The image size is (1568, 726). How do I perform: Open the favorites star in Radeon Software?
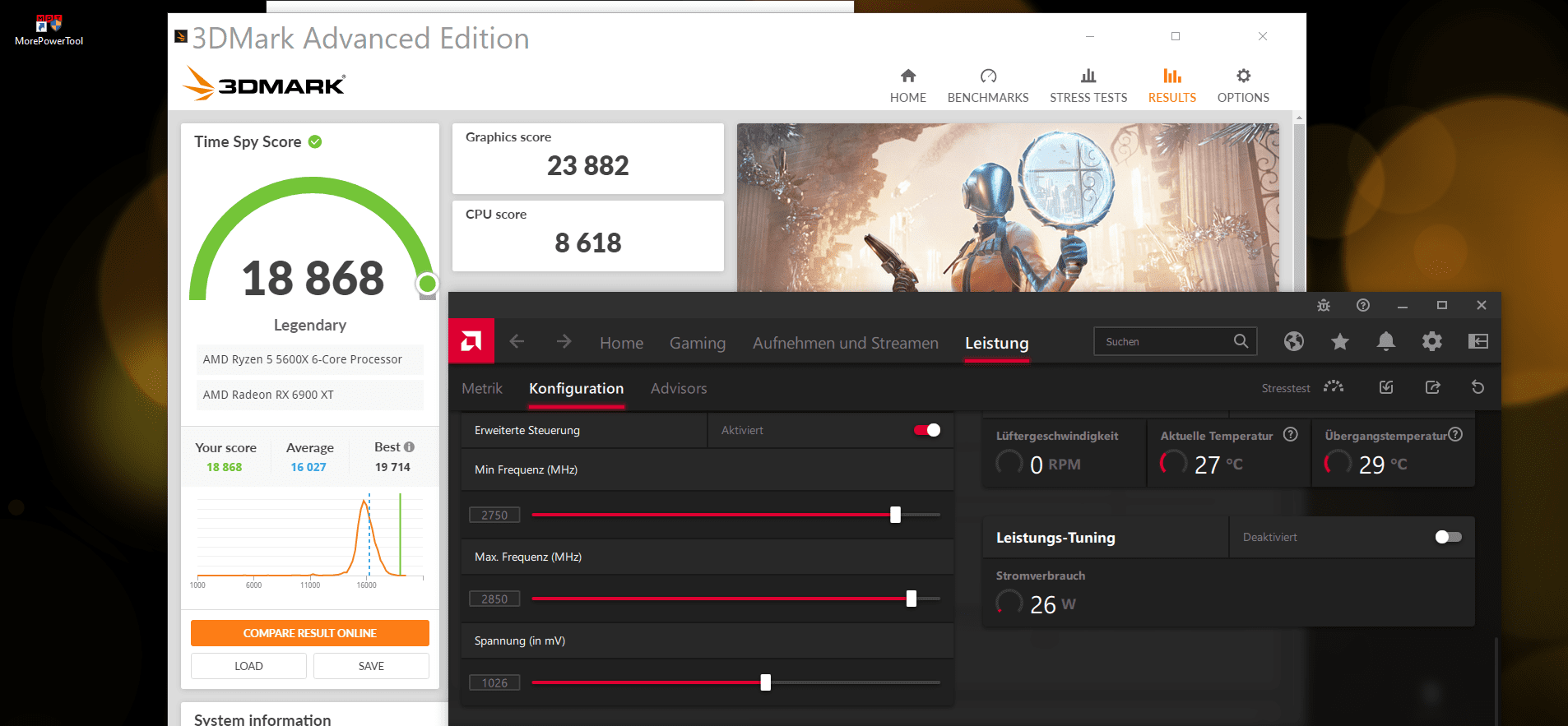[1340, 341]
